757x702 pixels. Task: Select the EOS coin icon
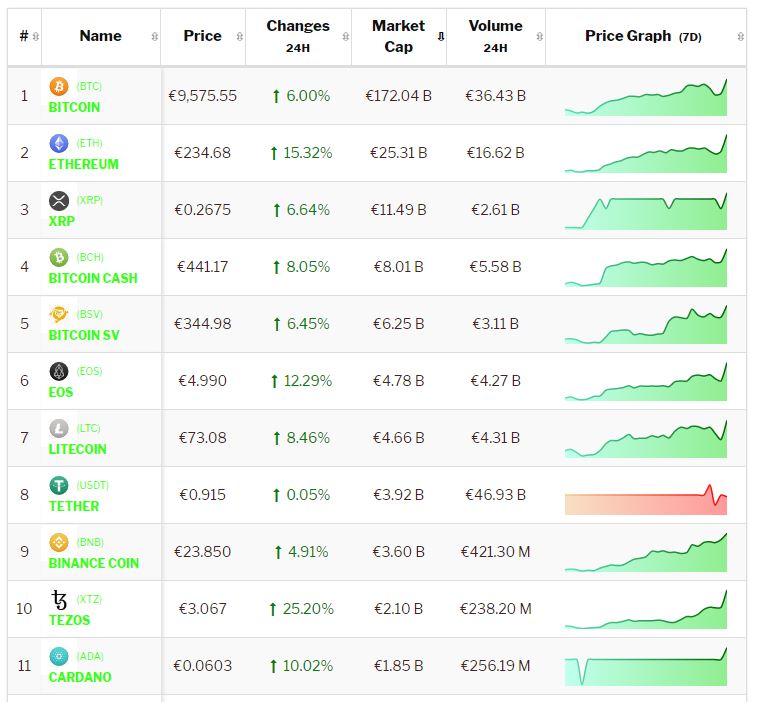59,371
